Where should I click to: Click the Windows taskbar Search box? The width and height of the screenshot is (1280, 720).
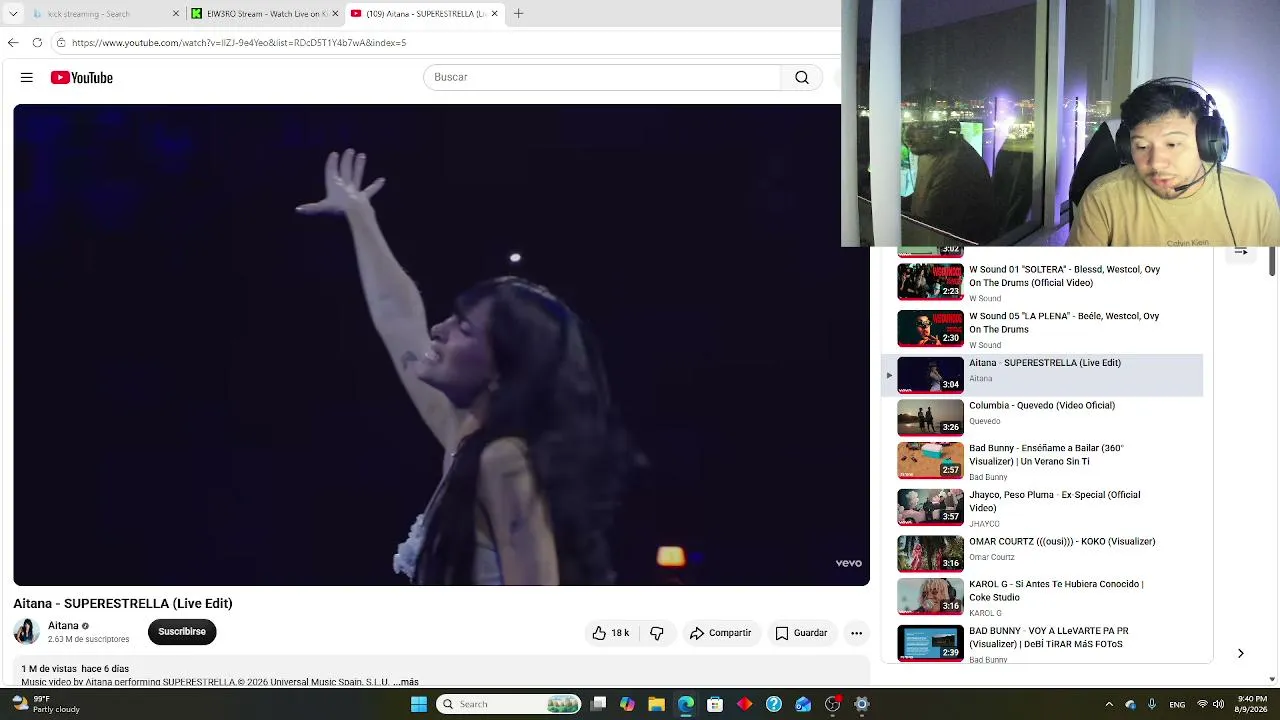(510, 704)
